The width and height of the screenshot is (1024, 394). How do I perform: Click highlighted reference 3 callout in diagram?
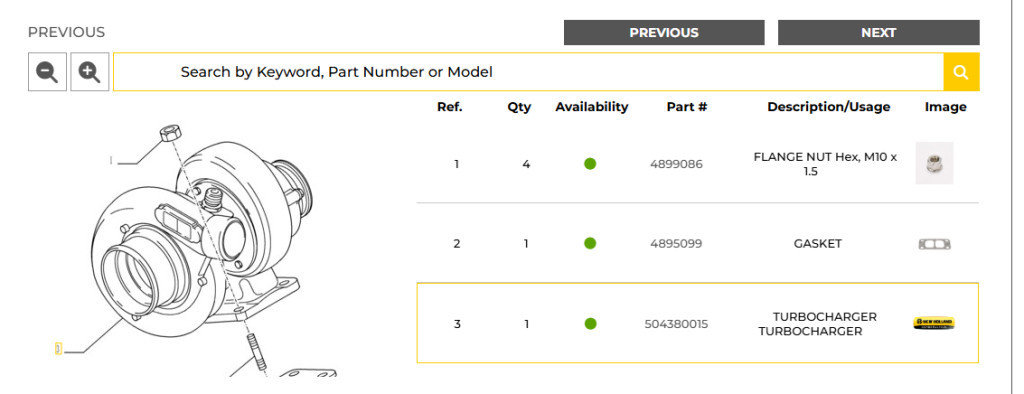[x=58, y=348]
